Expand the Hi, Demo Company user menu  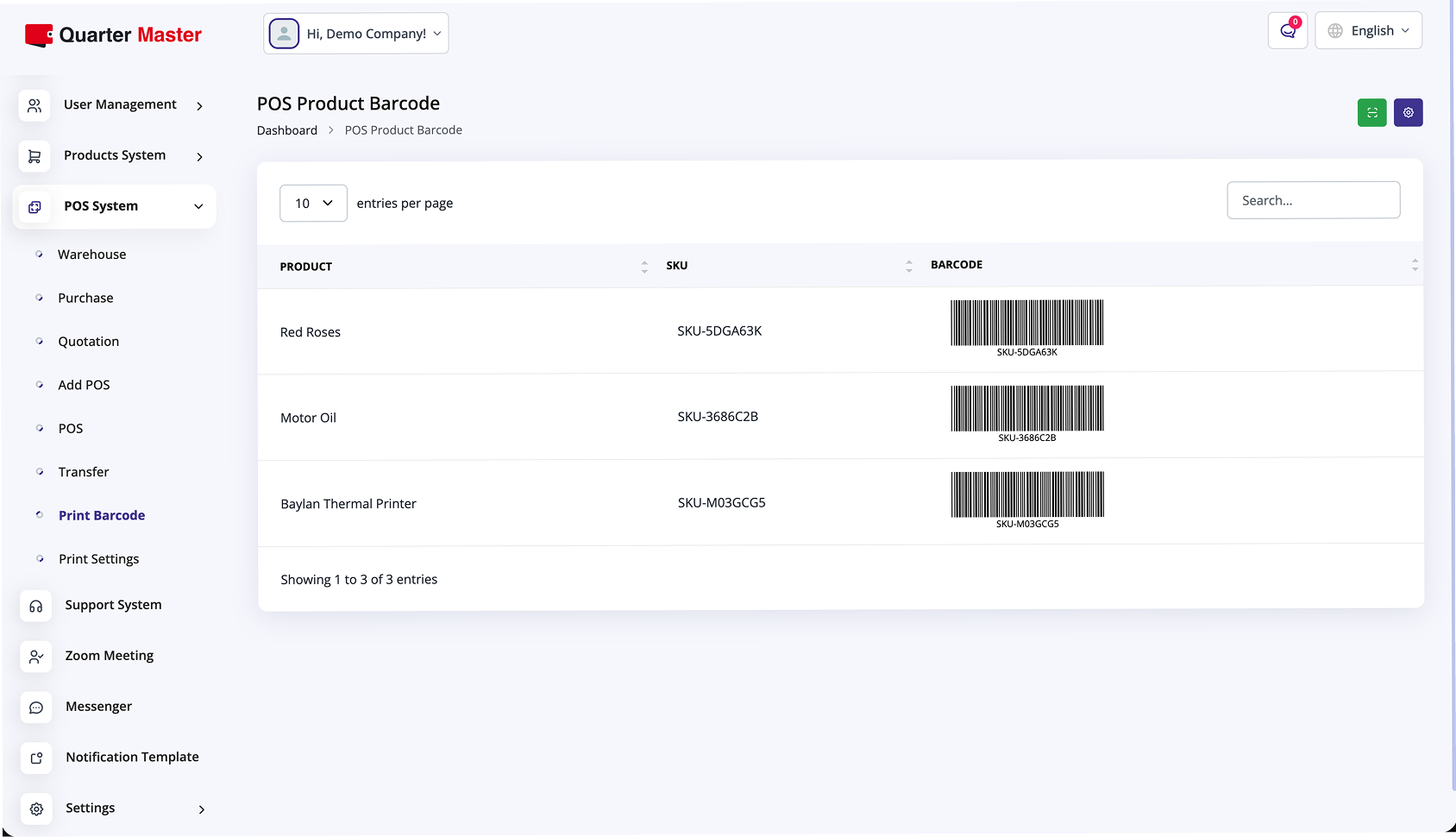click(356, 34)
